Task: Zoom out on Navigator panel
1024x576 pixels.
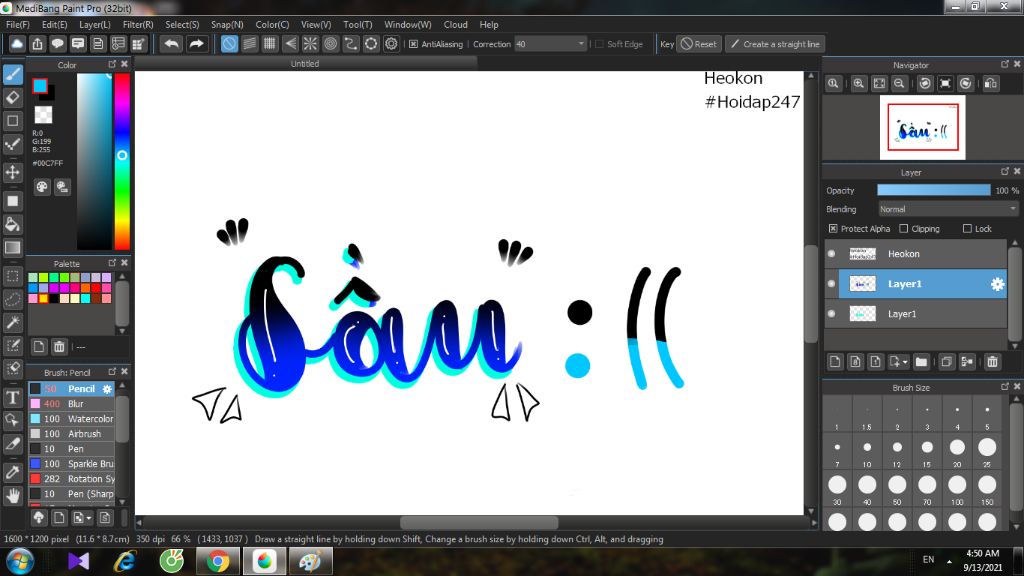Action: (x=899, y=84)
